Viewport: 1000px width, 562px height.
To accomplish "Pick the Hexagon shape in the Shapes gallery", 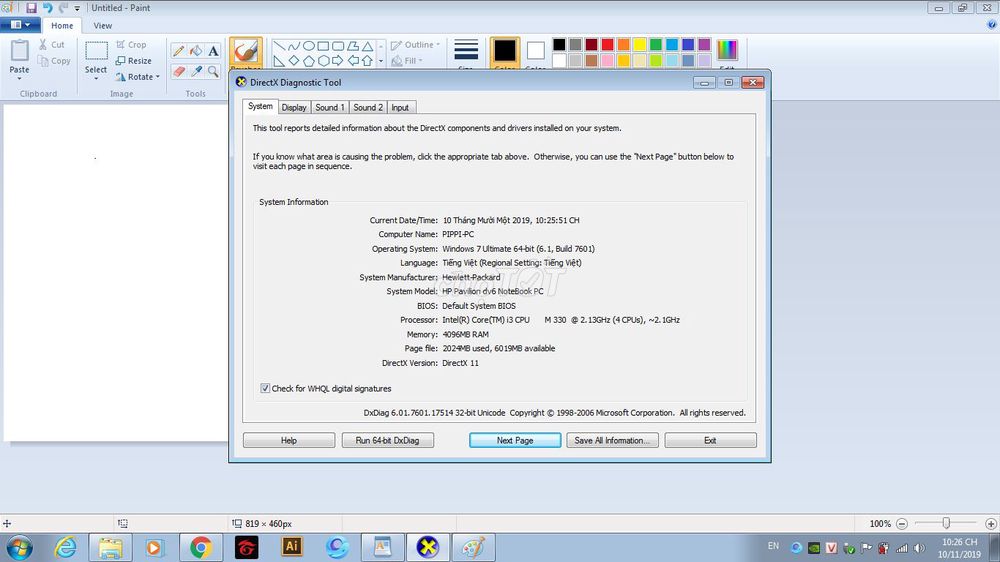I will click(x=323, y=61).
